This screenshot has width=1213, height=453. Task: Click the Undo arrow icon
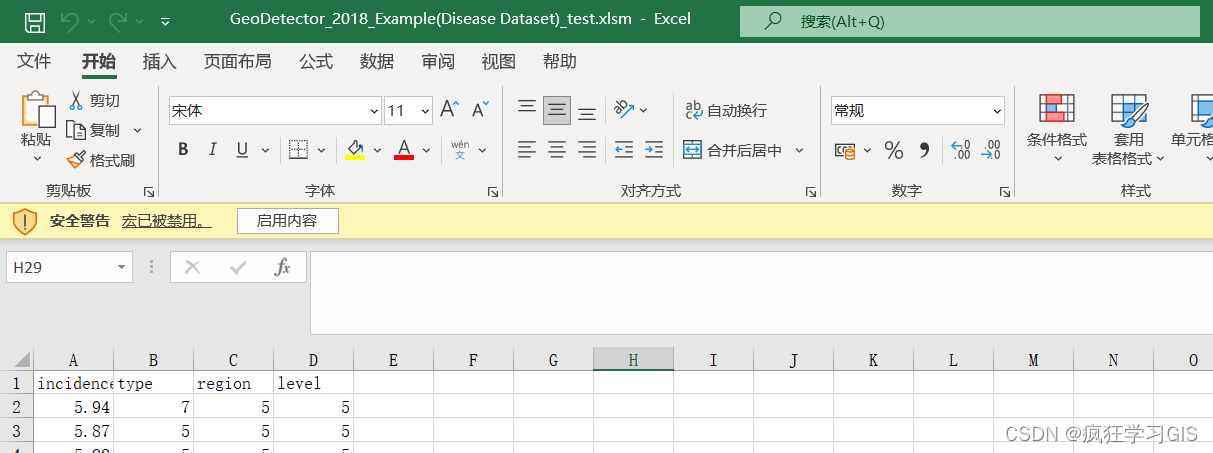pos(69,20)
